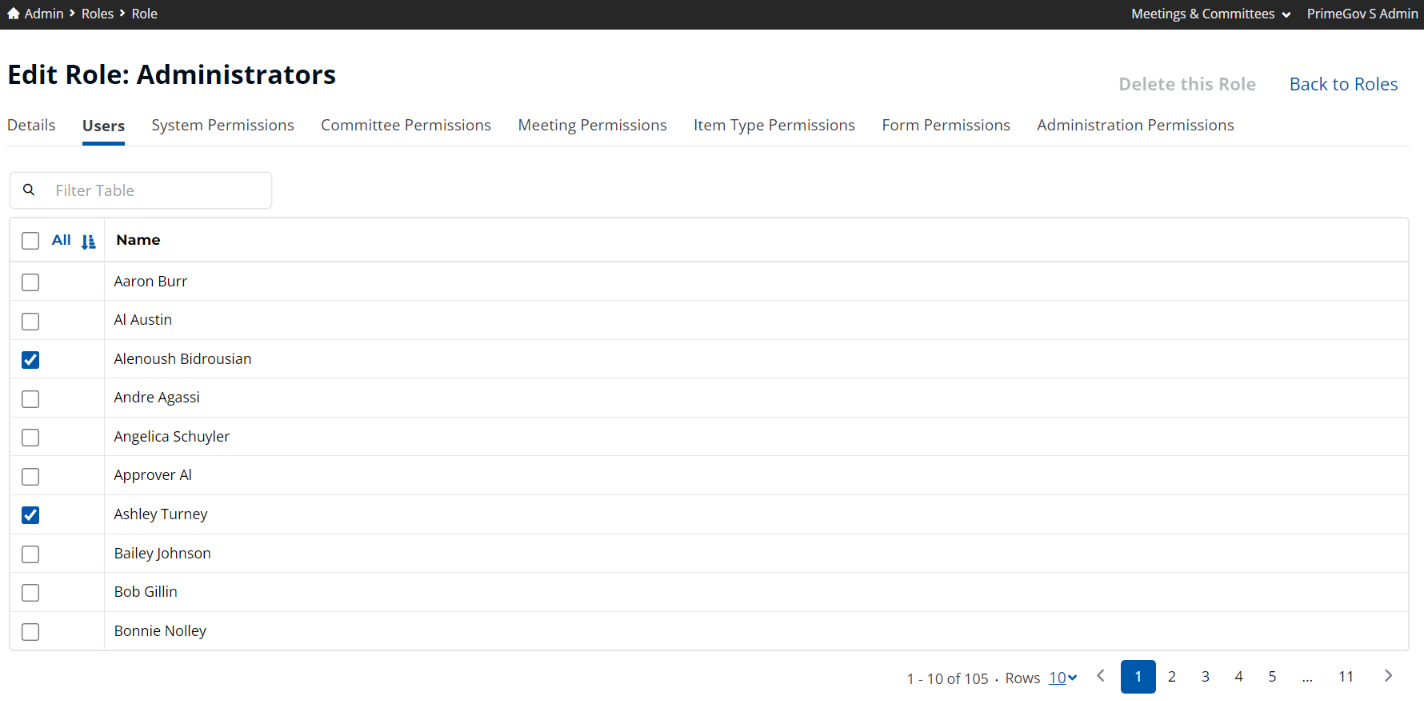Check the box for Angelica Schuyler
Image resolution: width=1424 pixels, height=701 pixels.
[30, 438]
